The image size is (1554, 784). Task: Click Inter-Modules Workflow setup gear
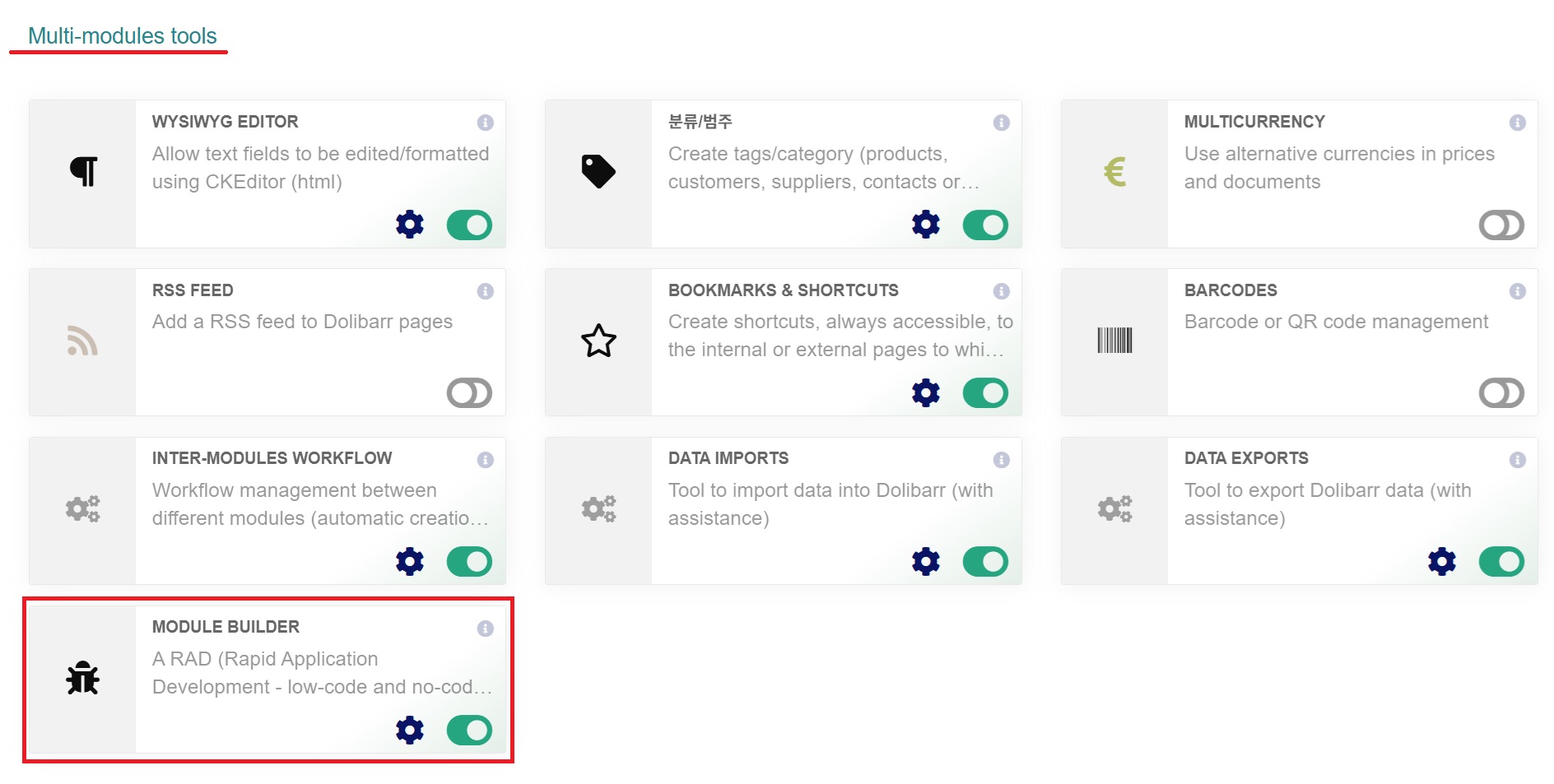[x=410, y=561]
